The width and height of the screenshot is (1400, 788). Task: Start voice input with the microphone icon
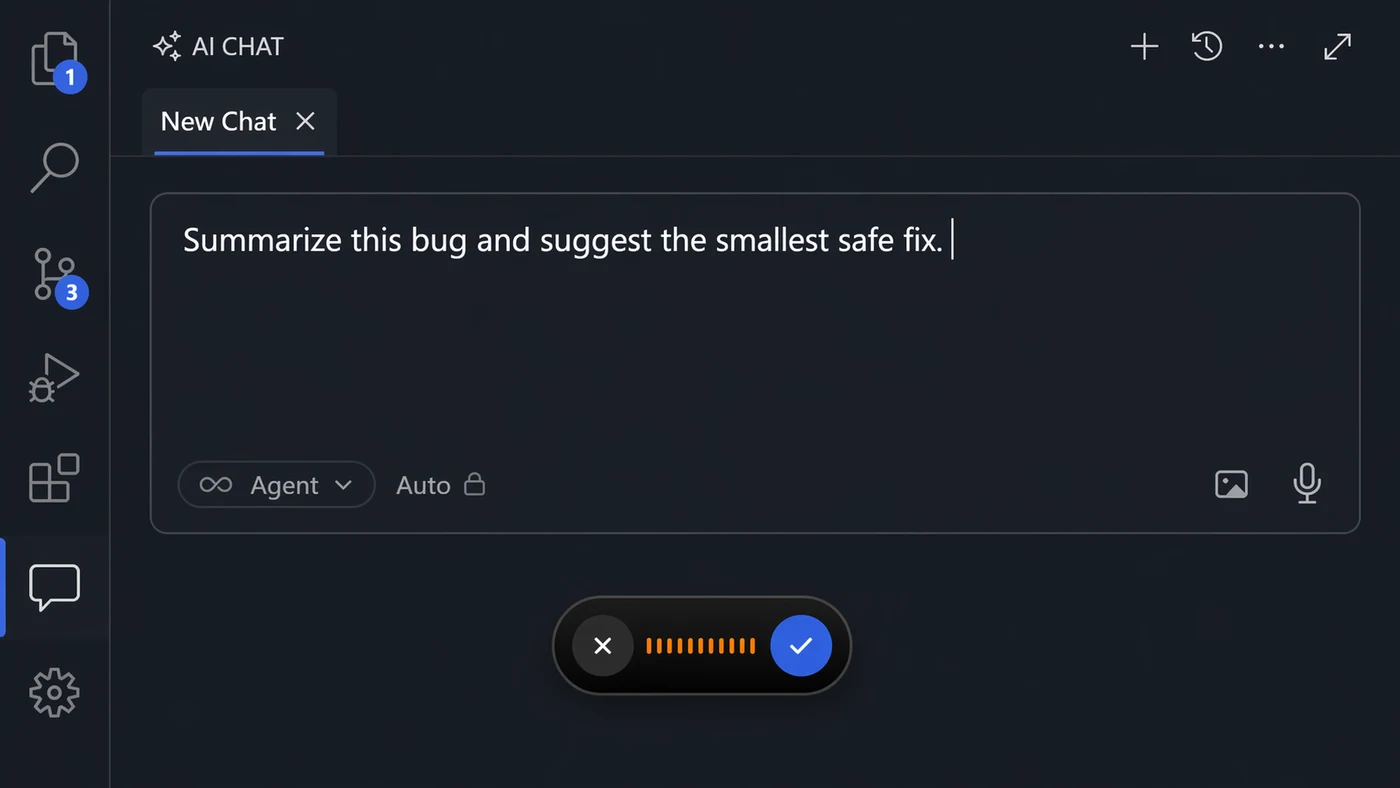pos(1307,484)
